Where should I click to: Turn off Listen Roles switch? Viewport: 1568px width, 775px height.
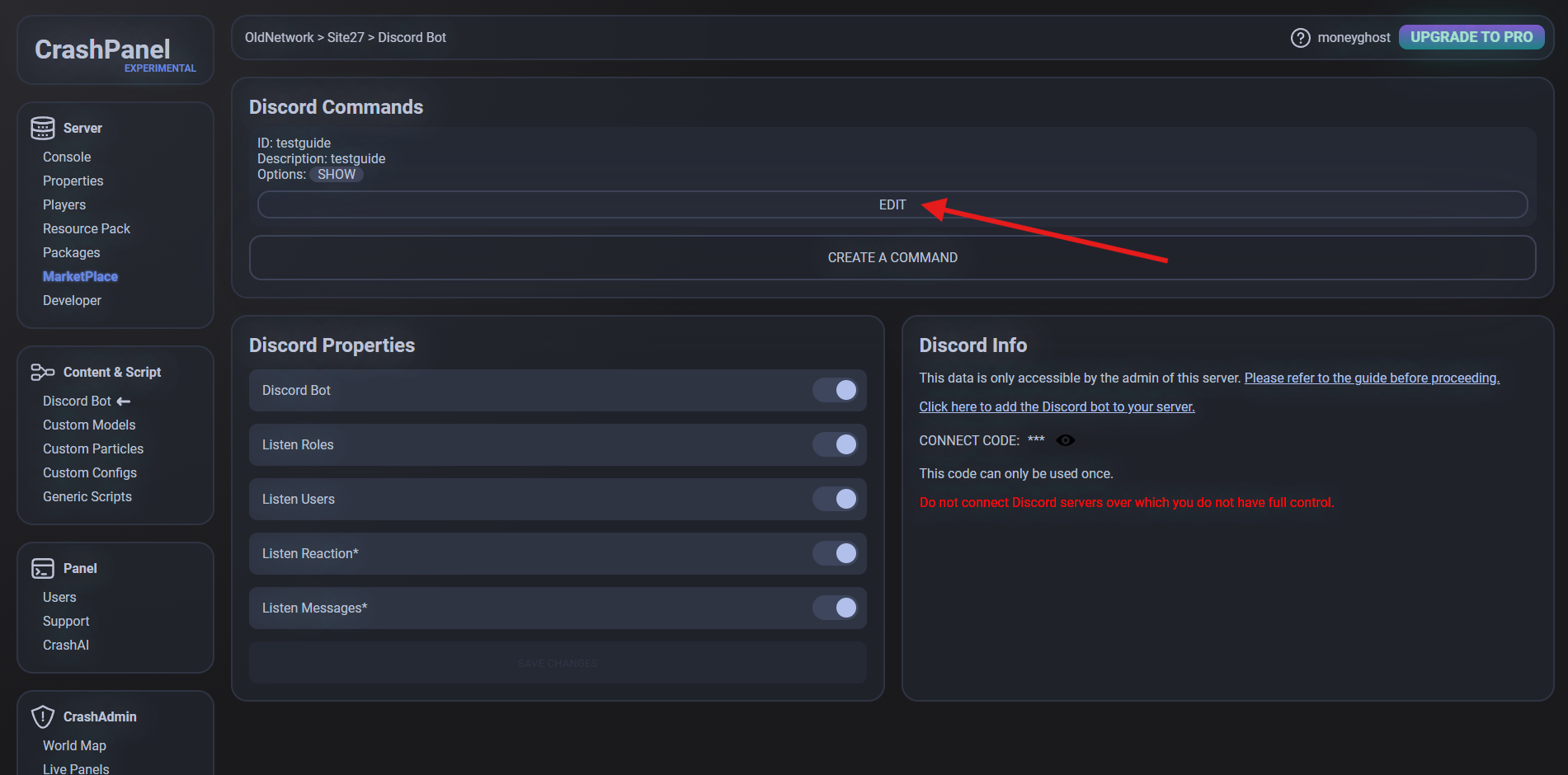835,444
